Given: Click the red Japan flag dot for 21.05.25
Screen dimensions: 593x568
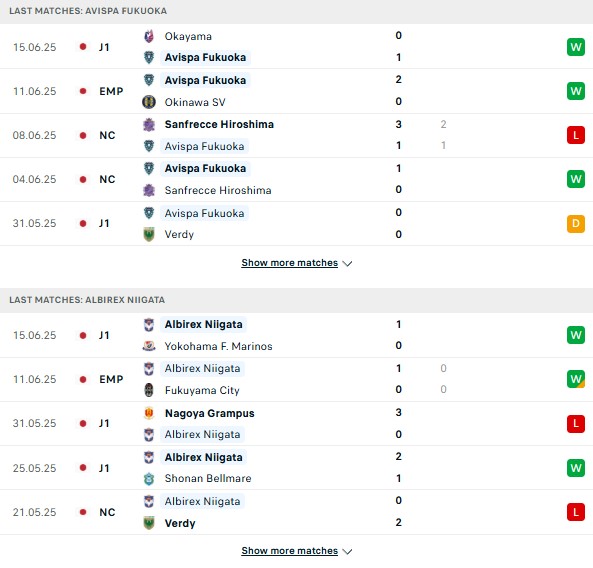Looking at the screenshot, I should click(x=83, y=512).
